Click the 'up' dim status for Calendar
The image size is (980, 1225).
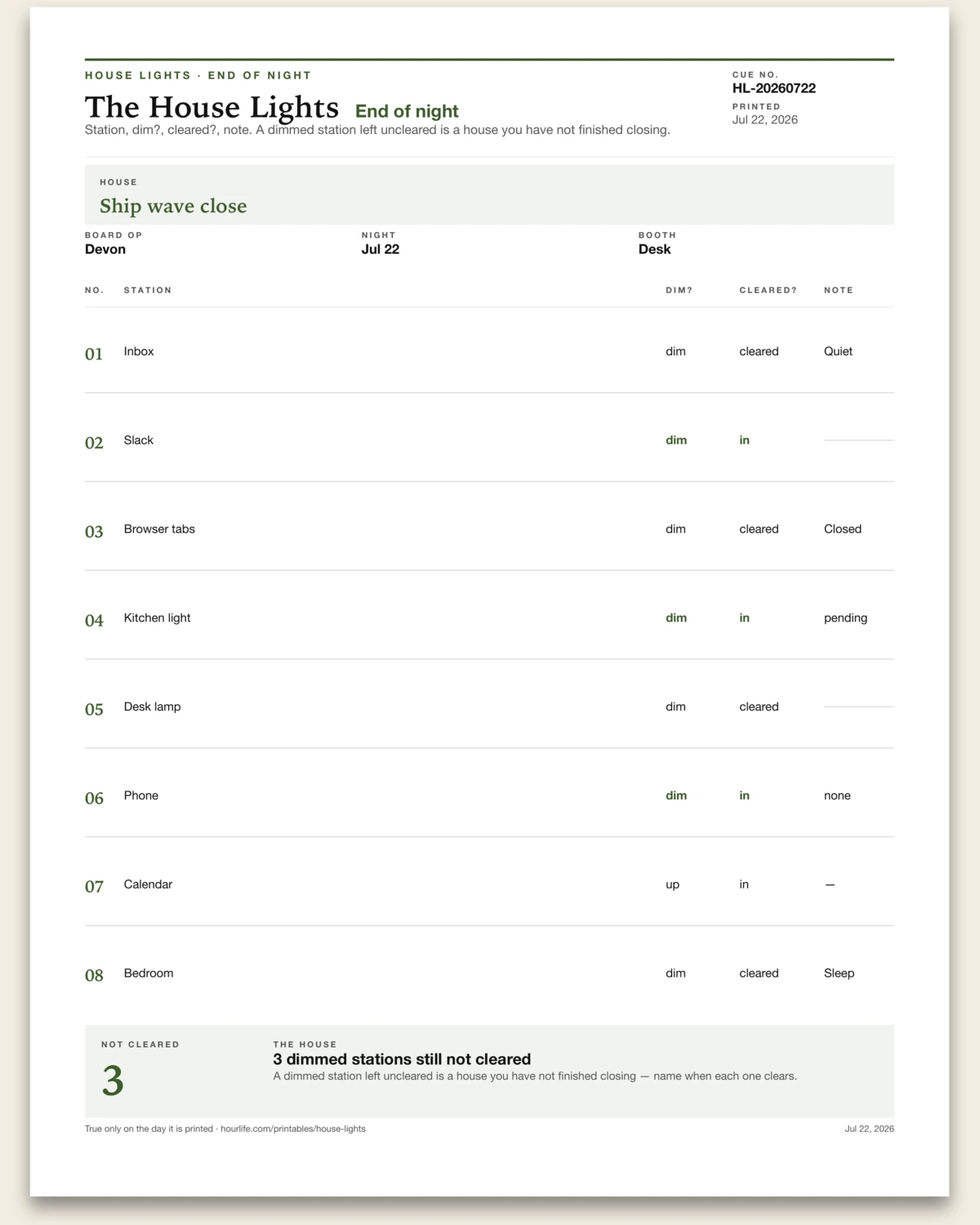click(x=672, y=884)
